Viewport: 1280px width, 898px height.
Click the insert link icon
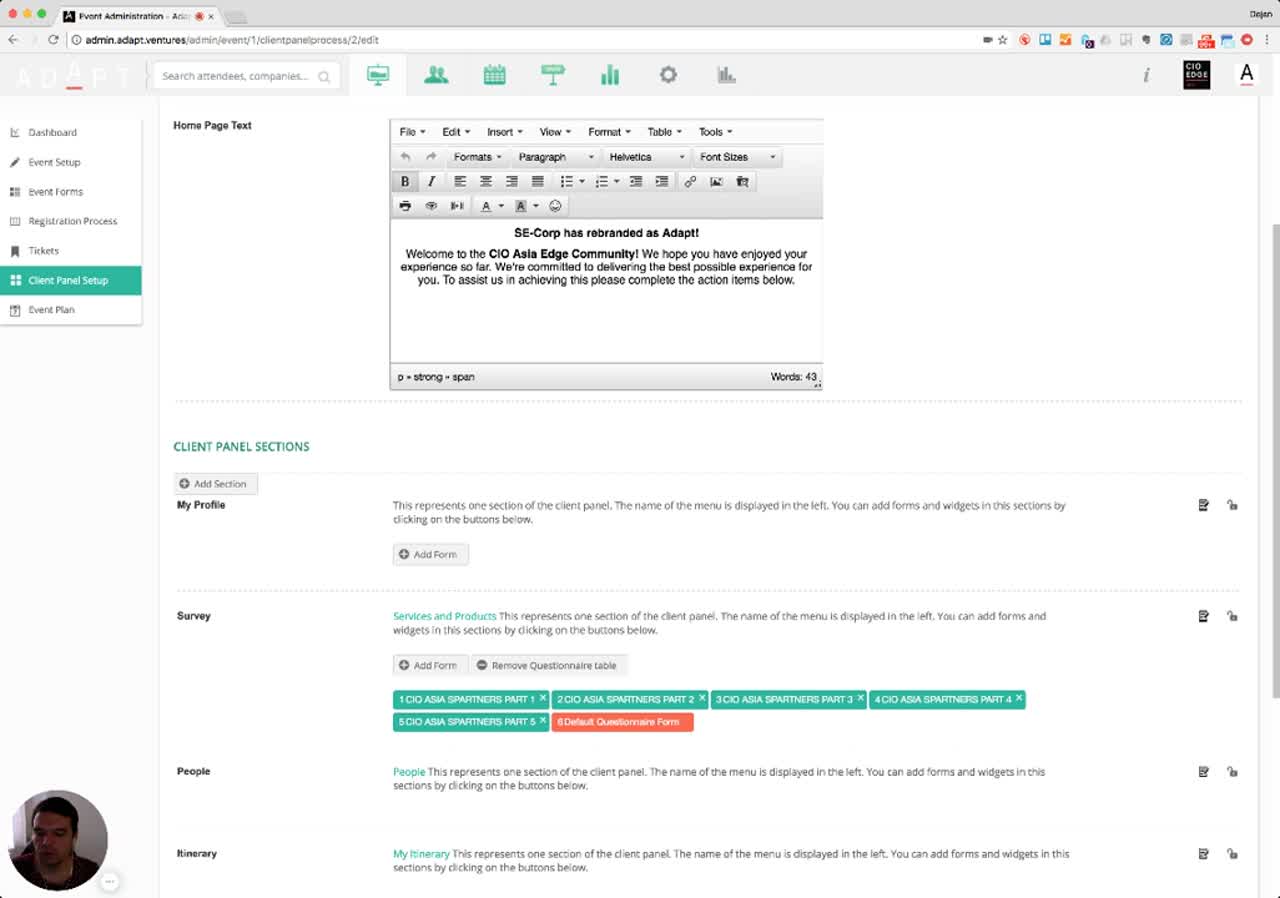point(690,181)
